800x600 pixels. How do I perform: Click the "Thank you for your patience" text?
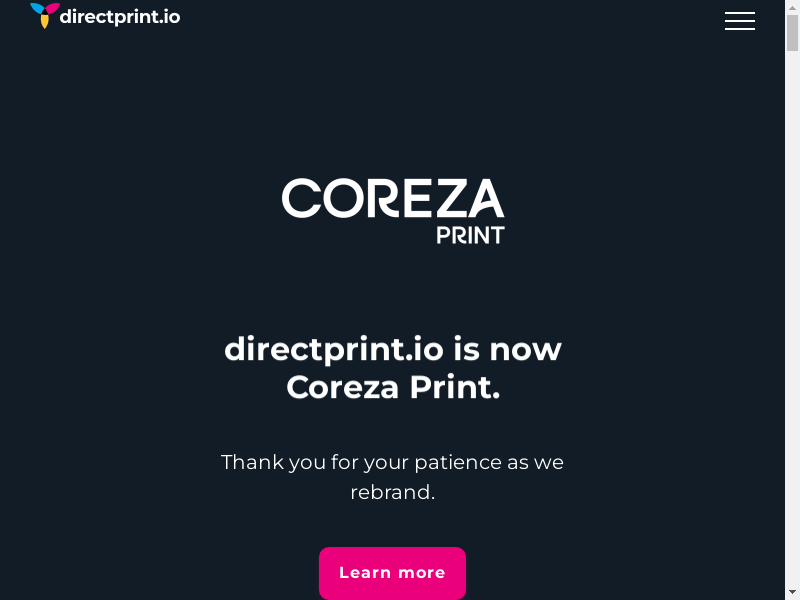(x=392, y=462)
